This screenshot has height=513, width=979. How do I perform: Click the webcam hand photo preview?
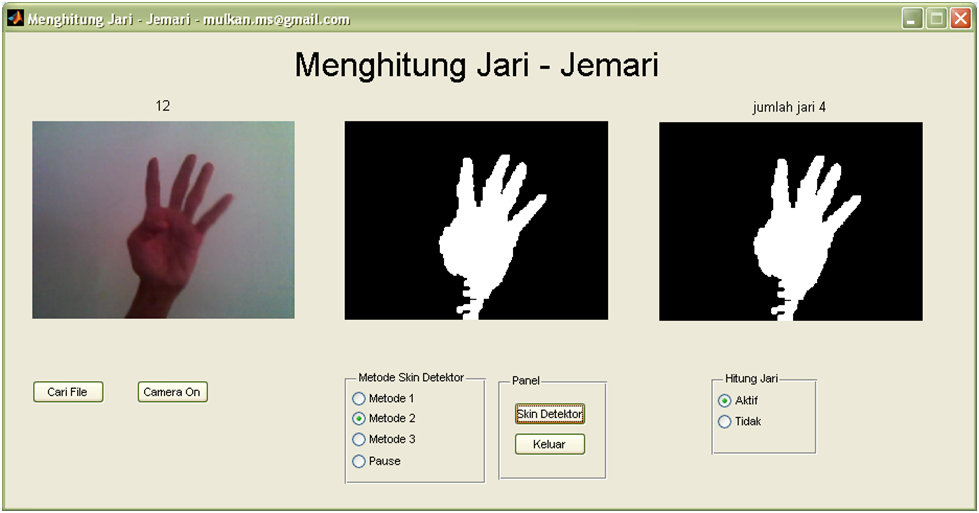pyautogui.click(x=164, y=220)
